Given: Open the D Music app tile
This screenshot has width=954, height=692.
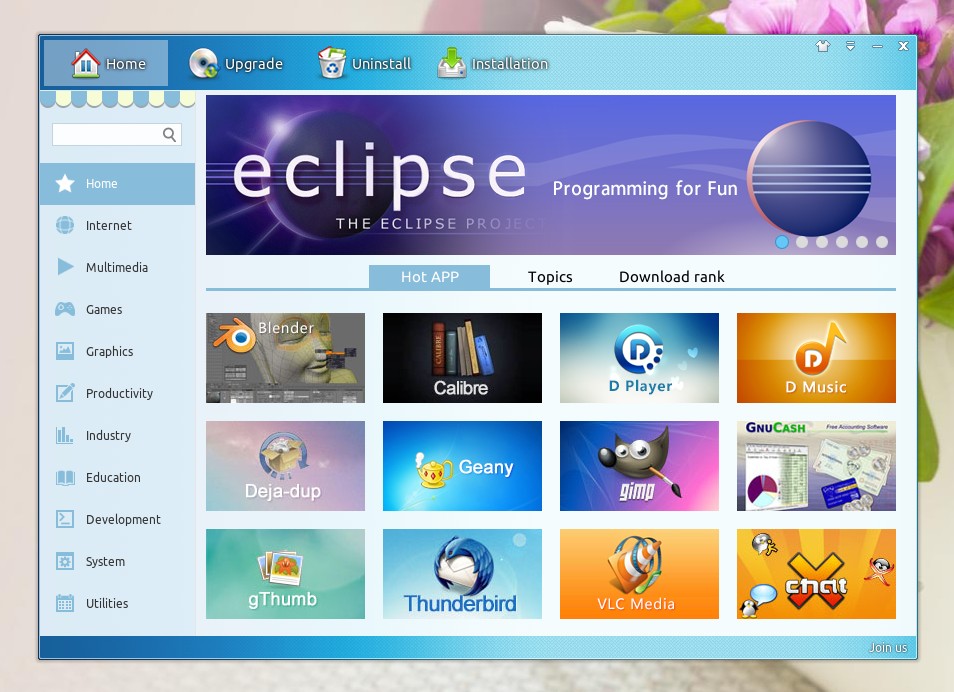Looking at the screenshot, I should tap(816, 358).
